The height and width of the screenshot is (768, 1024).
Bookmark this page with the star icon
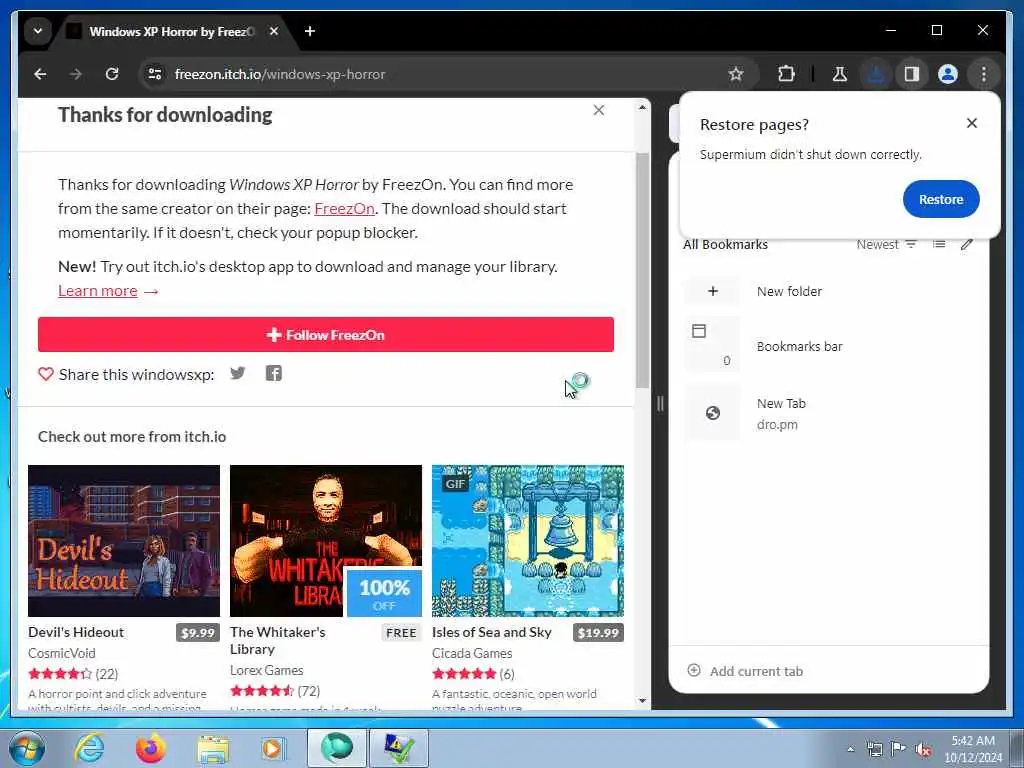click(736, 74)
